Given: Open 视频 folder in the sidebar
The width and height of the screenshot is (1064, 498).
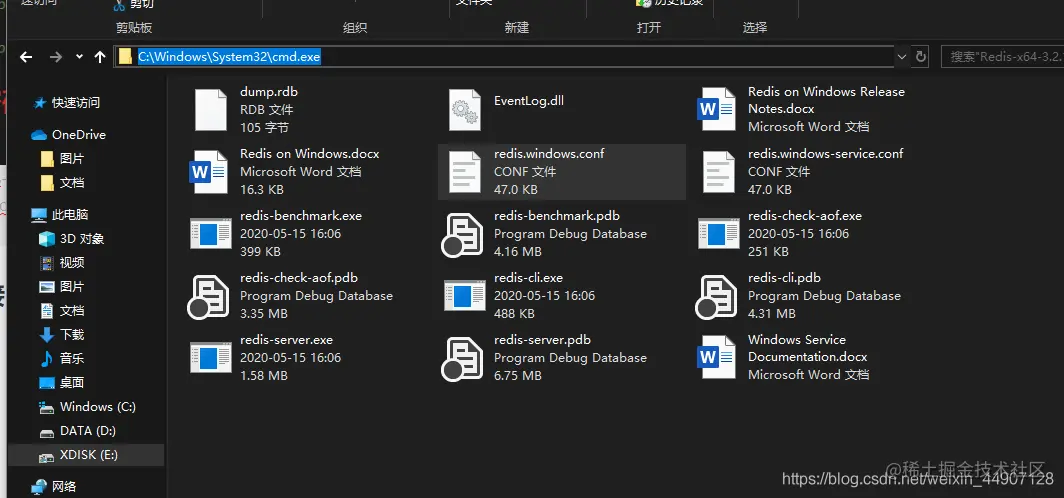Looking at the screenshot, I should pyautogui.click(x=62, y=263).
